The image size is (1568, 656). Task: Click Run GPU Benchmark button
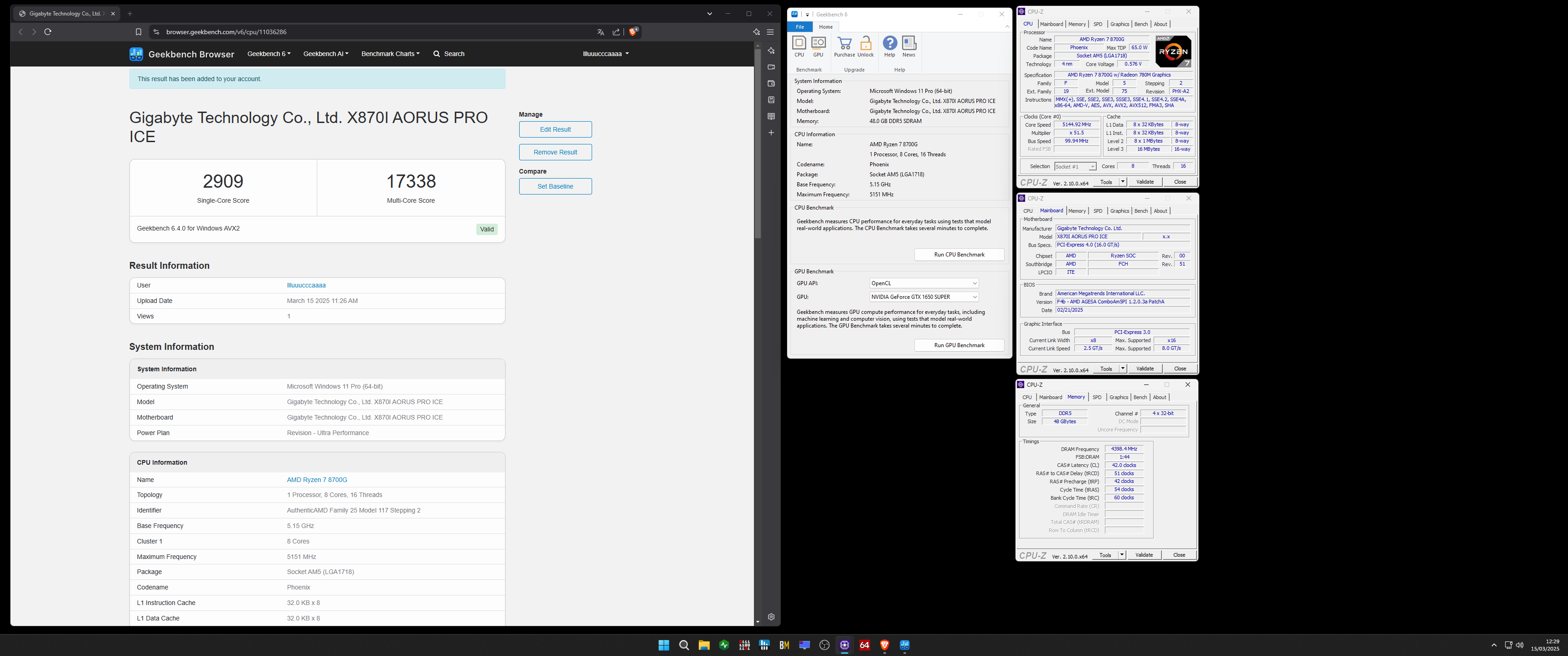[959, 346]
